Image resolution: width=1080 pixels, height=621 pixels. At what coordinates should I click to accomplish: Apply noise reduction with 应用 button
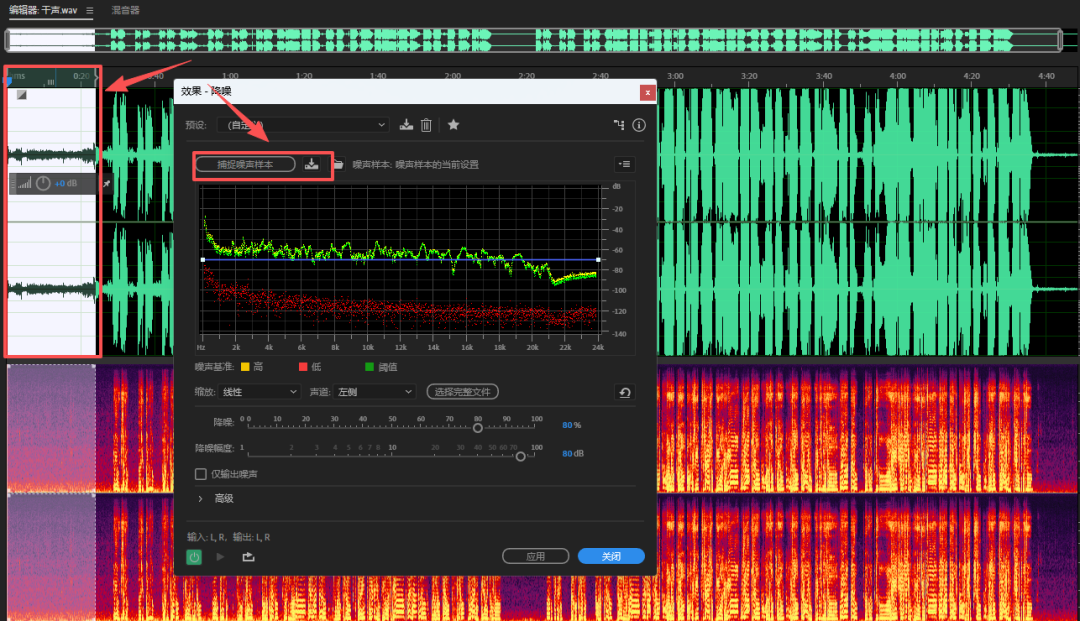click(535, 556)
